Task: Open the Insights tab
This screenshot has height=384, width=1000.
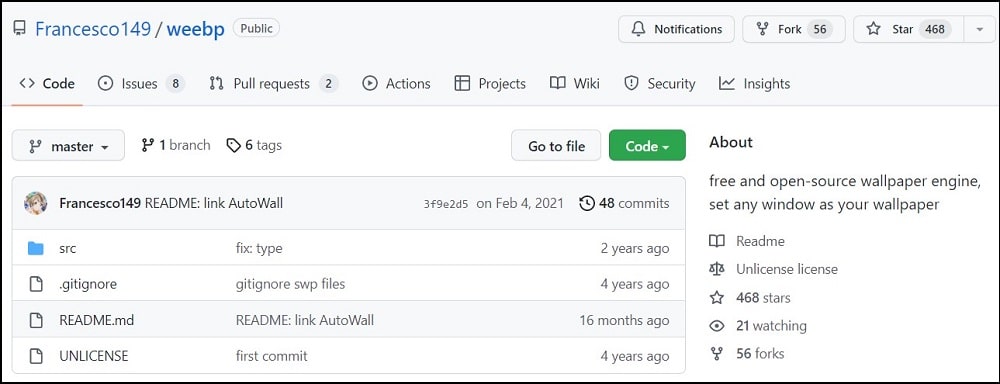Action: click(754, 84)
